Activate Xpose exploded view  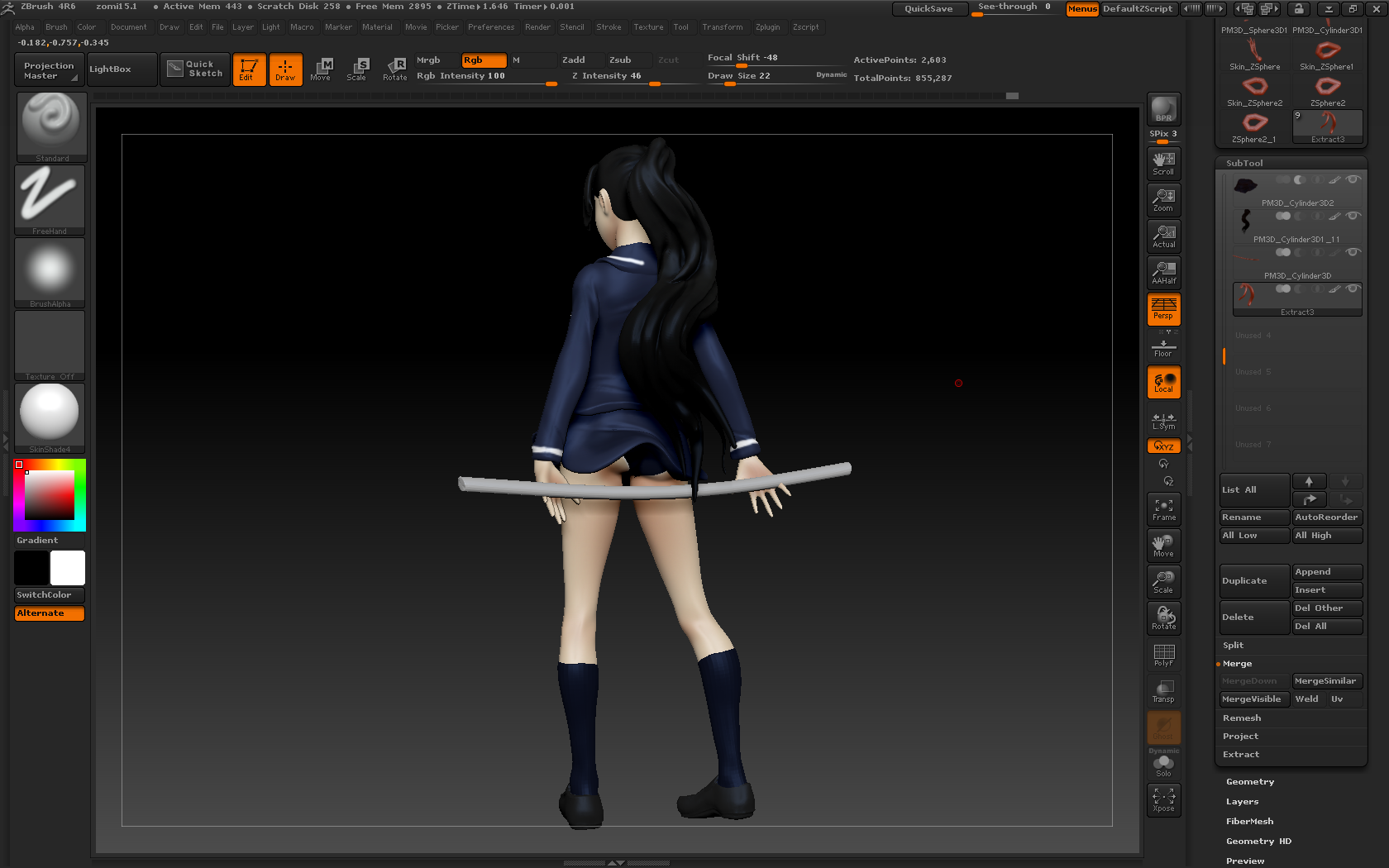[1163, 799]
